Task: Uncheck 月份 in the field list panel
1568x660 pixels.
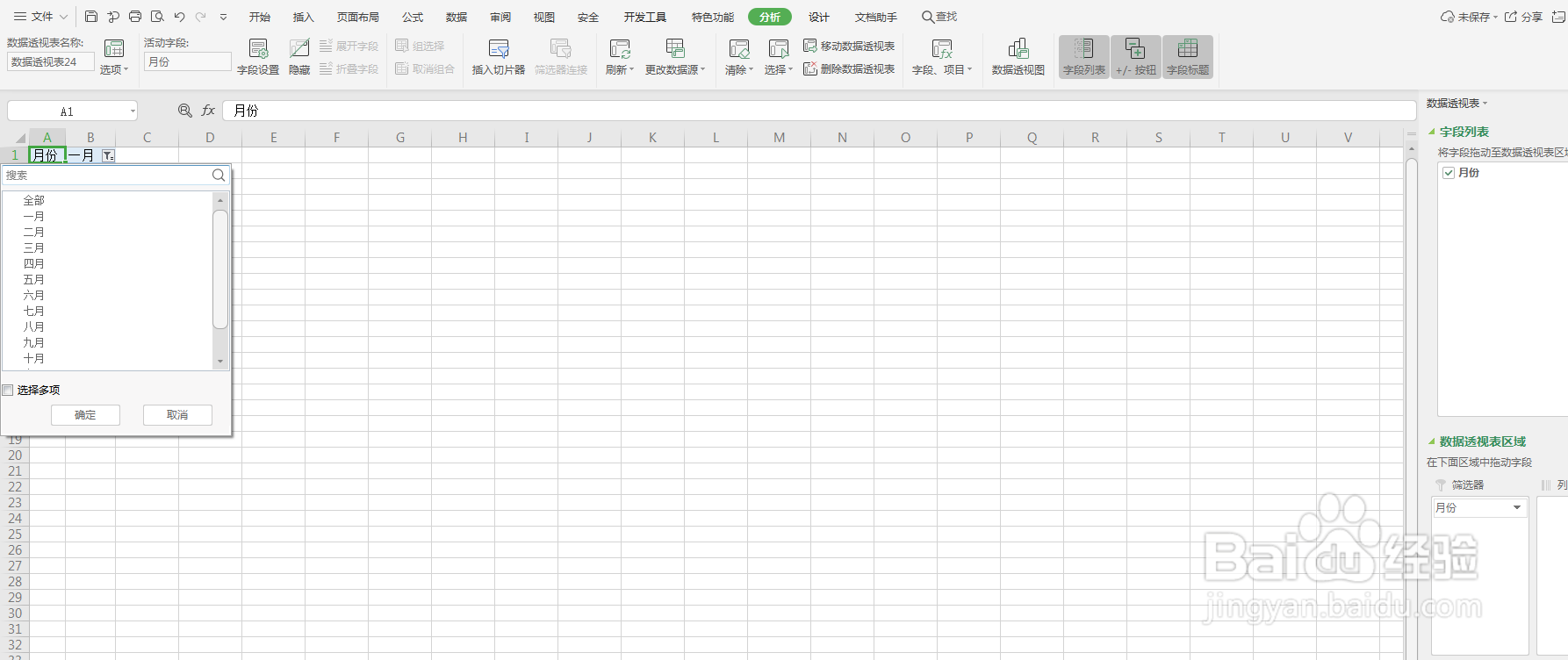Action: (1449, 173)
